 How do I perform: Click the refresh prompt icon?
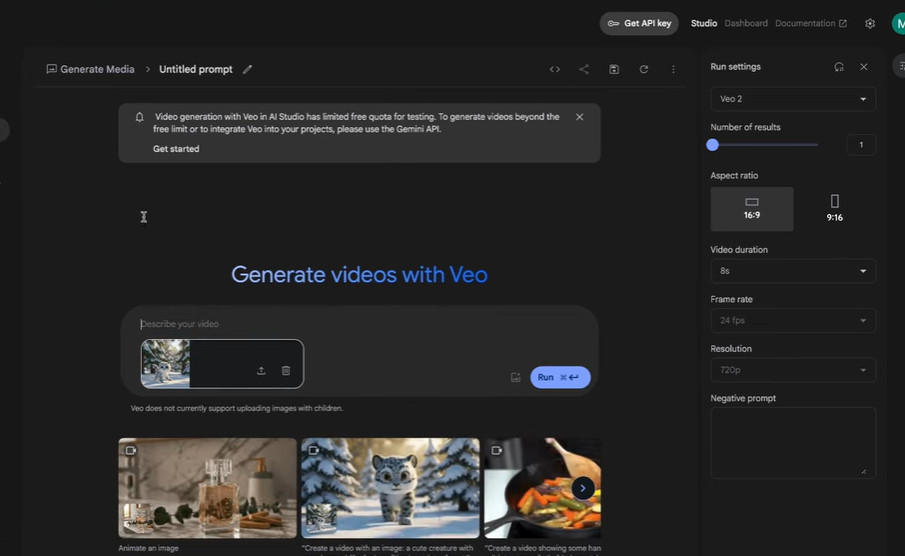[x=644, y=69]
